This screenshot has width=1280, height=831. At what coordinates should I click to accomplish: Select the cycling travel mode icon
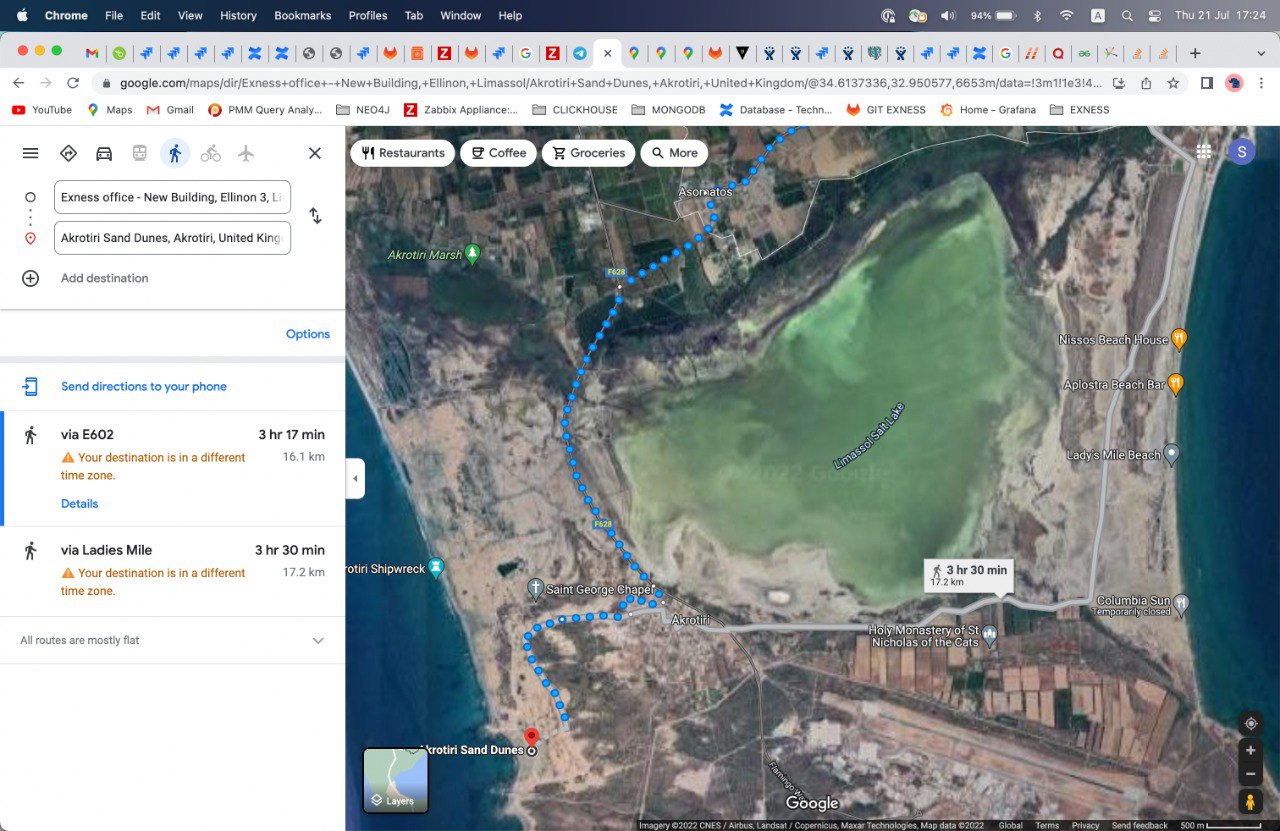[210, 153]
